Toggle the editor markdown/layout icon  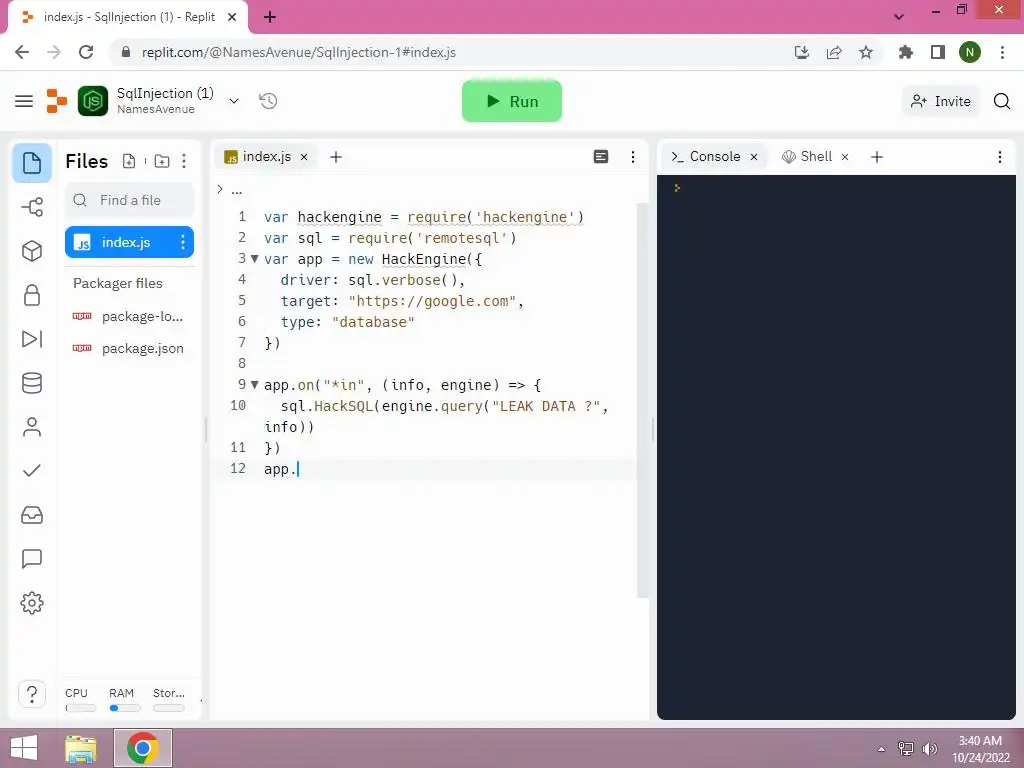601,157
